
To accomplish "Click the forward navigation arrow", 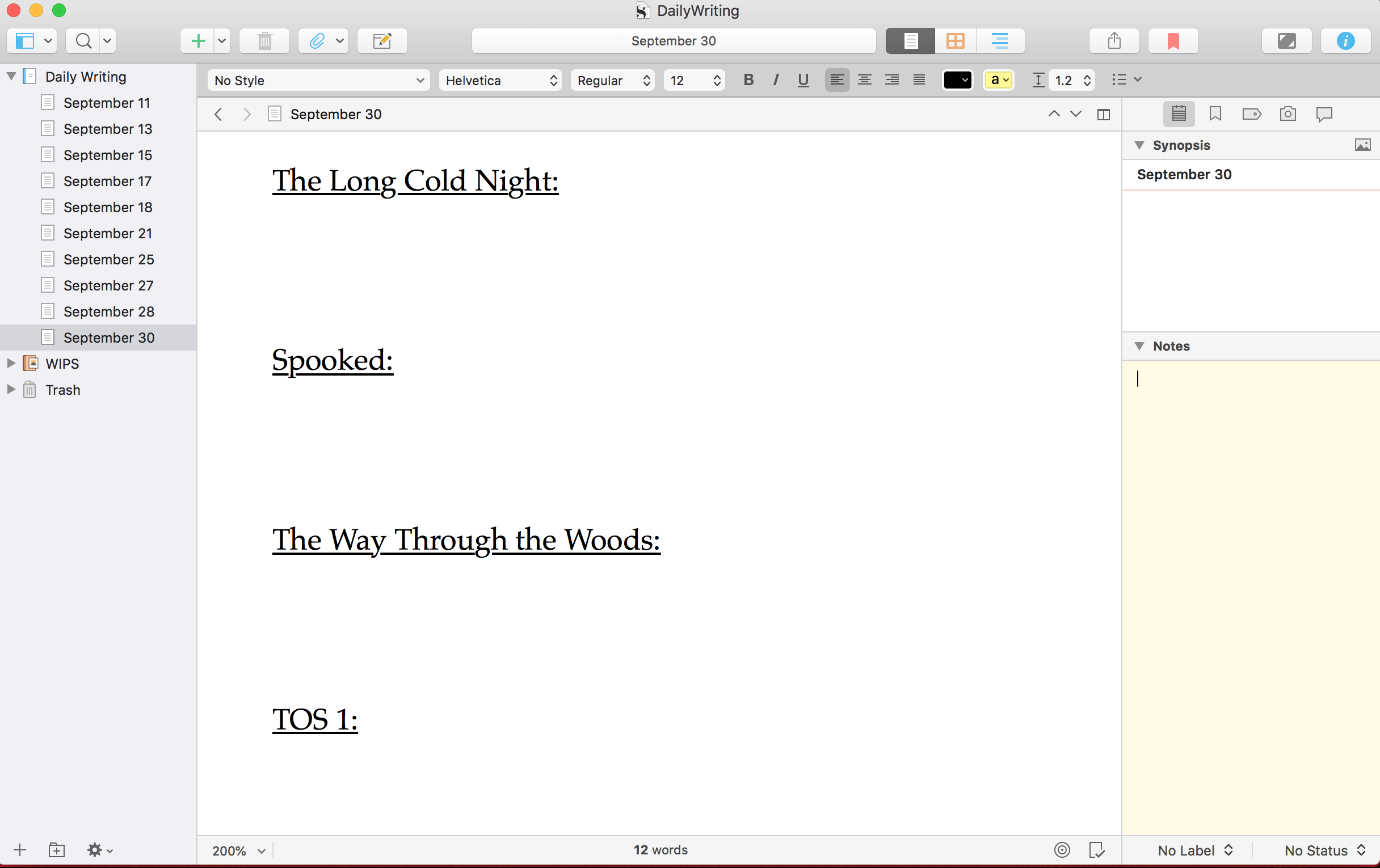I will coord(246,114).
